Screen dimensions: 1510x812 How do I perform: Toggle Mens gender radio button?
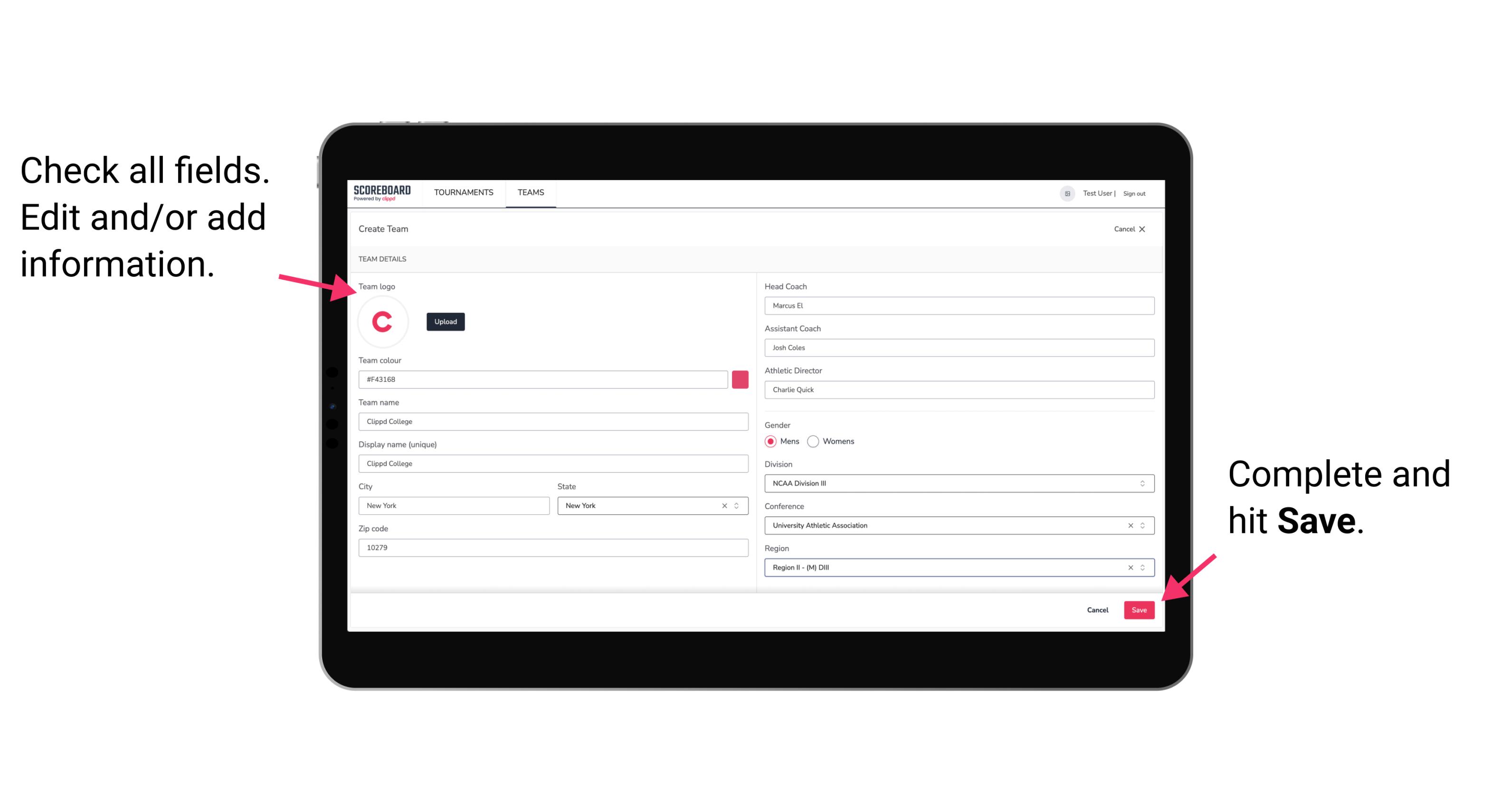(x=770, y=441)
